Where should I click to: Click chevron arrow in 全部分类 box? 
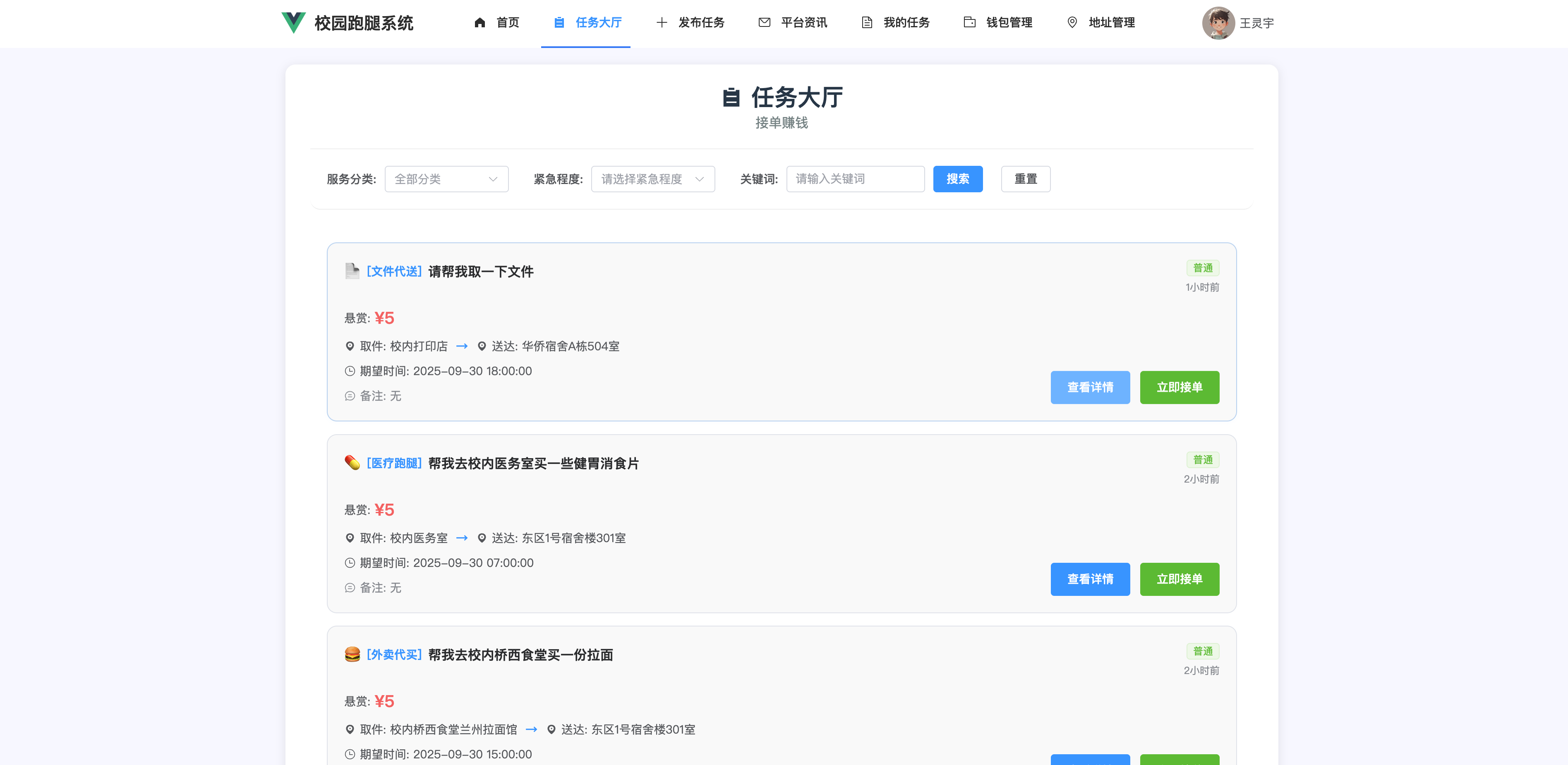click(492, 179)
